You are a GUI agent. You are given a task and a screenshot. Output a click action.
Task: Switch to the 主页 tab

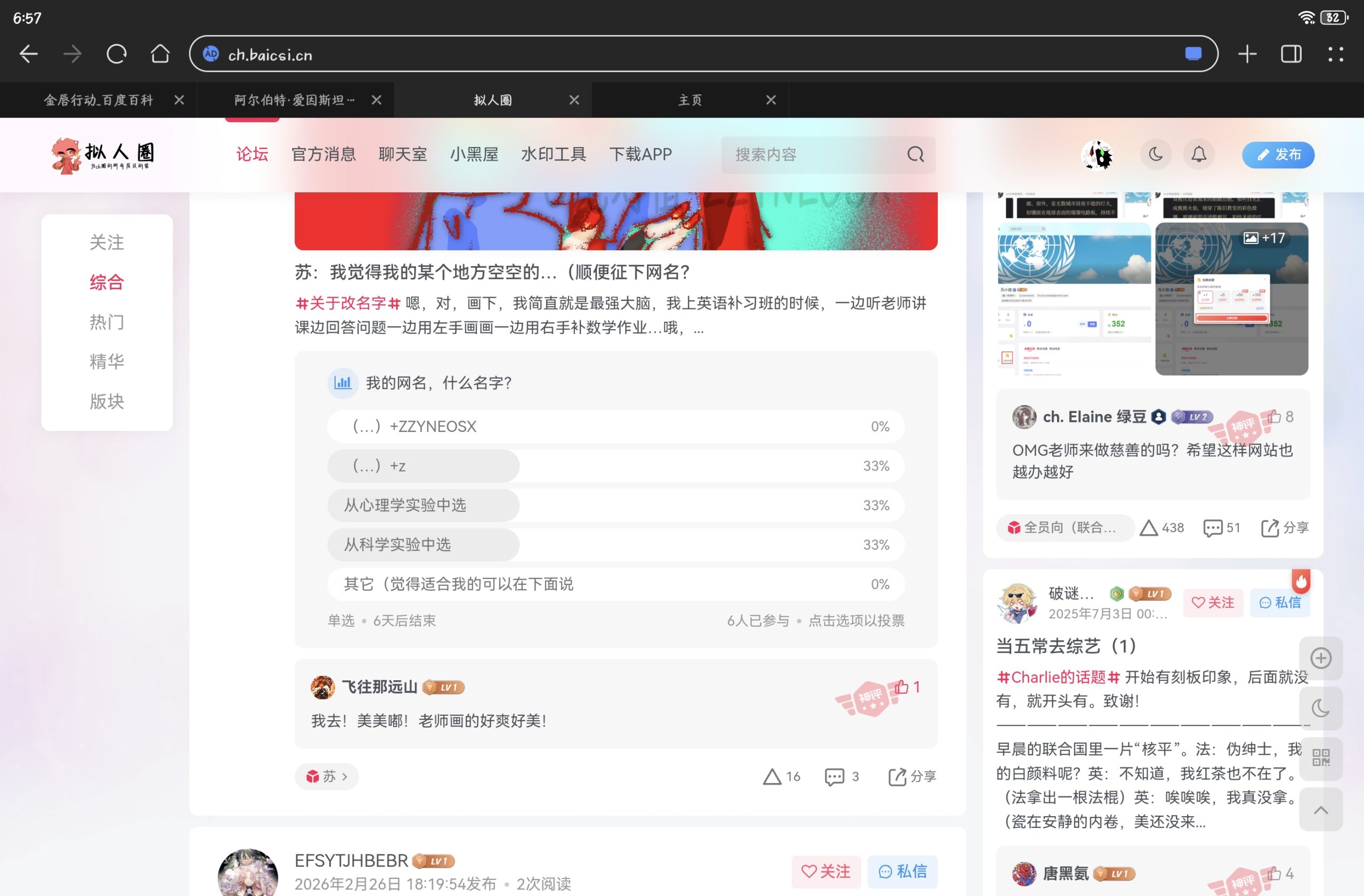pyautogui.click(x=690, y=100)
